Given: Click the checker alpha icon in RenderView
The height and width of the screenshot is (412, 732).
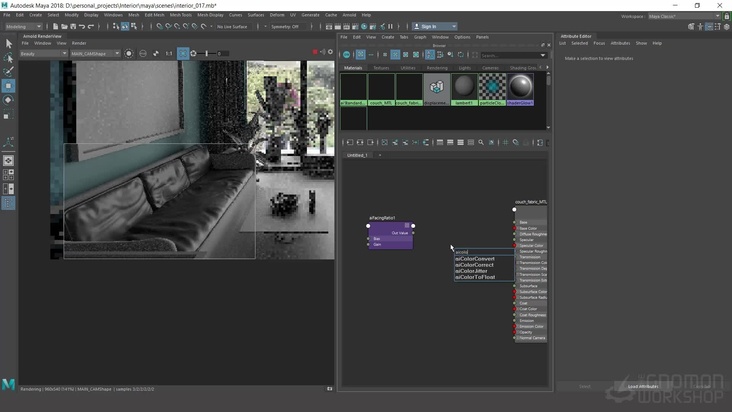Looking at the screenshot, I should click(x=156, y=54).
